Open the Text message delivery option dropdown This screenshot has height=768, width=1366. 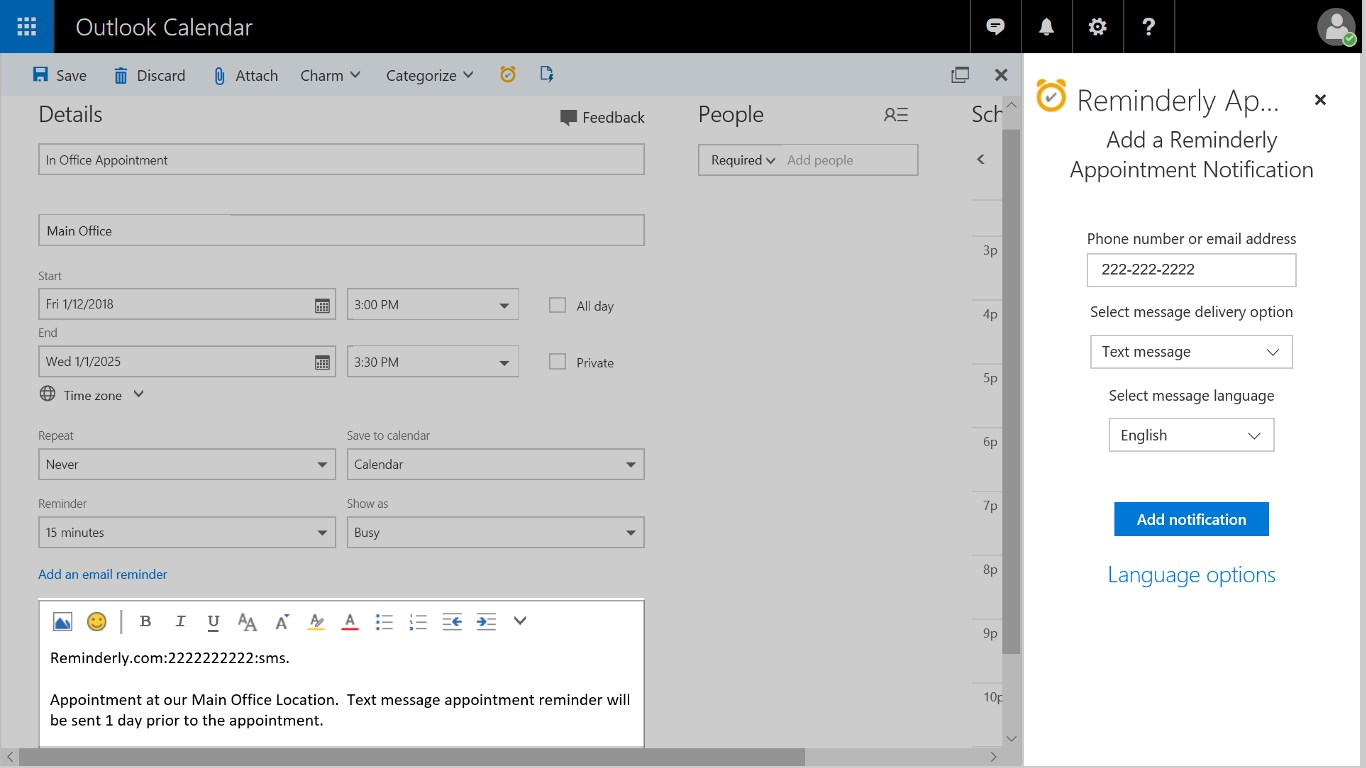[x=1192, y=352]
